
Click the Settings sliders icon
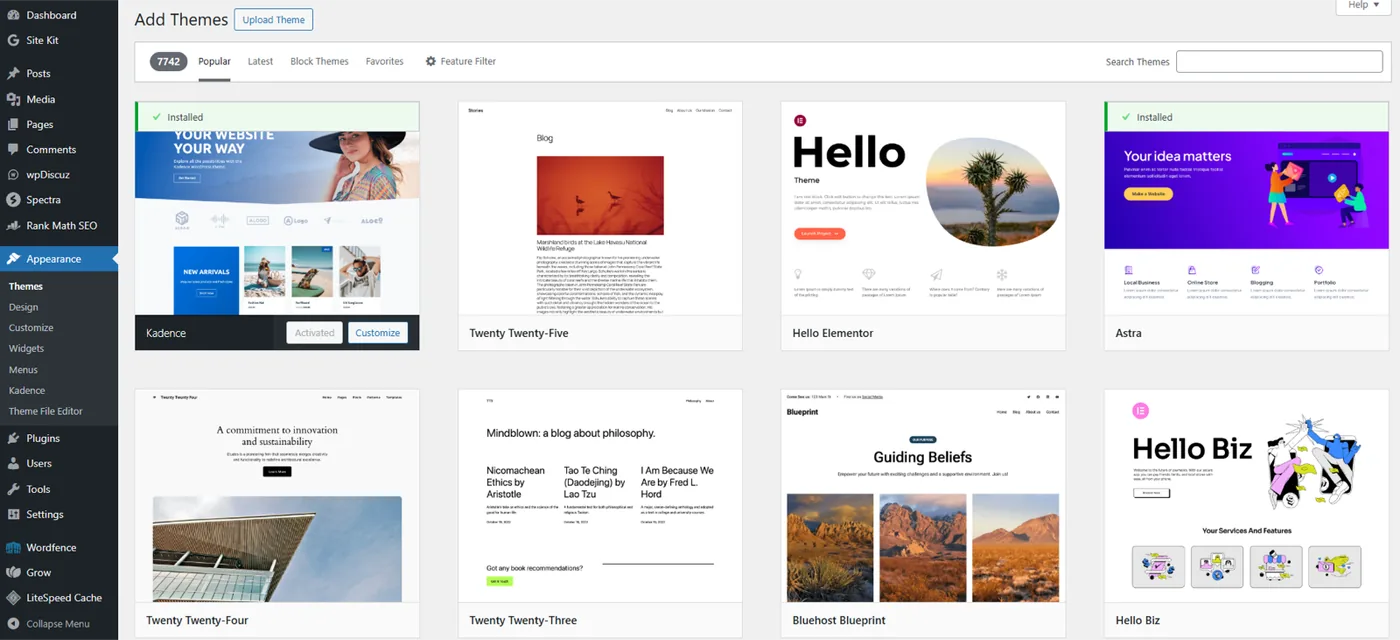click(x=13, y=514)
